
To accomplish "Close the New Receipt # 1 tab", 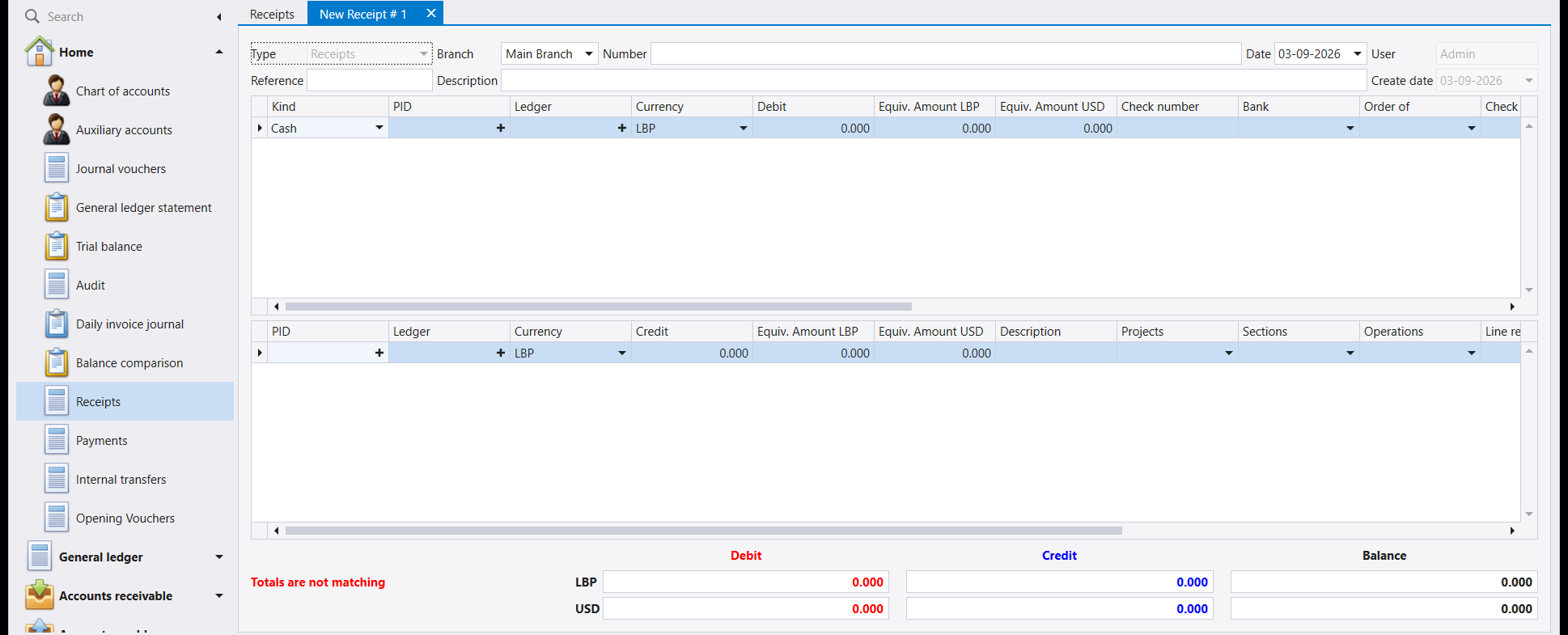I will pyautogui.click(x=431, y=13).
